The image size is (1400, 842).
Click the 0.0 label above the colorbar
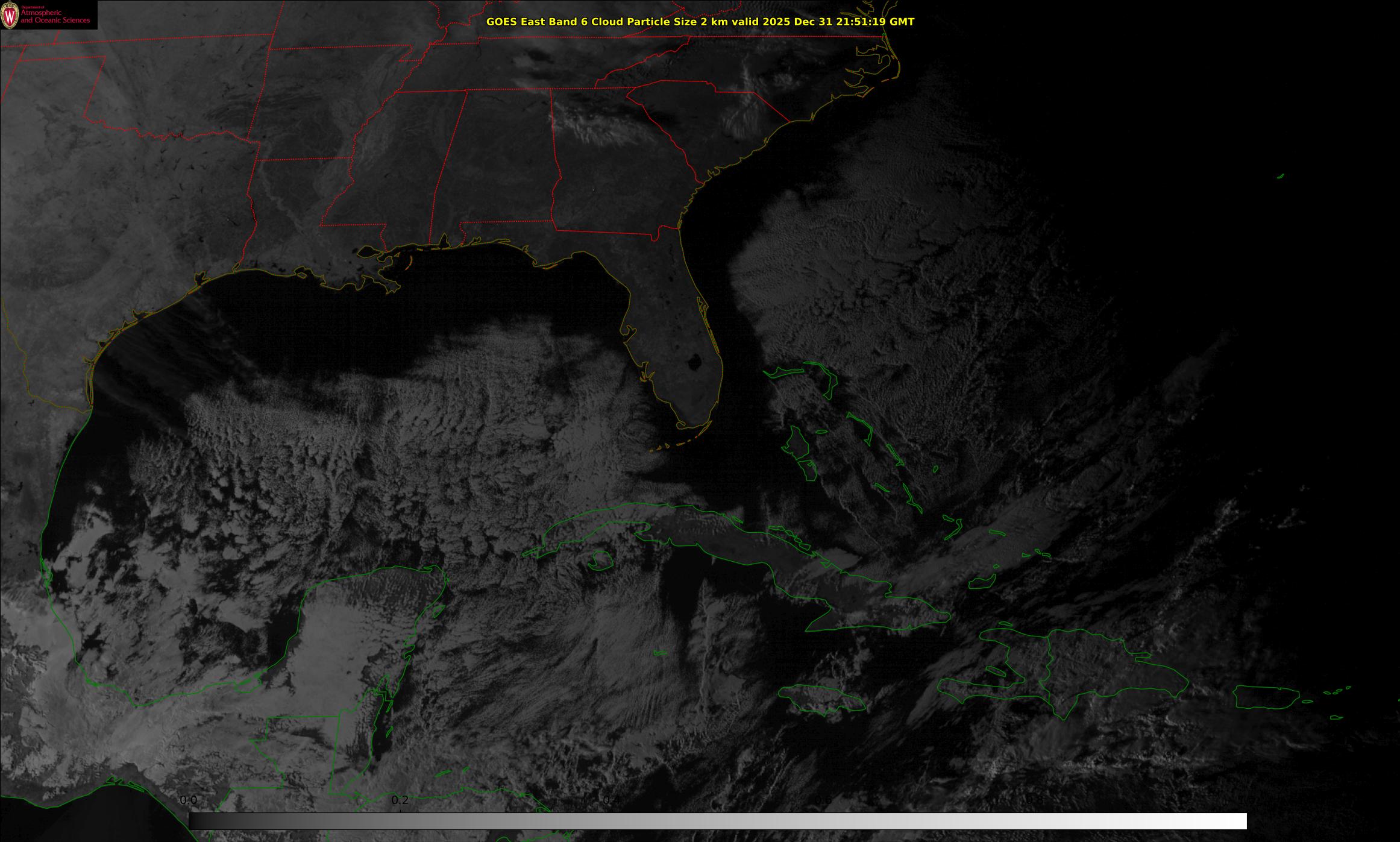pos(188,800)
